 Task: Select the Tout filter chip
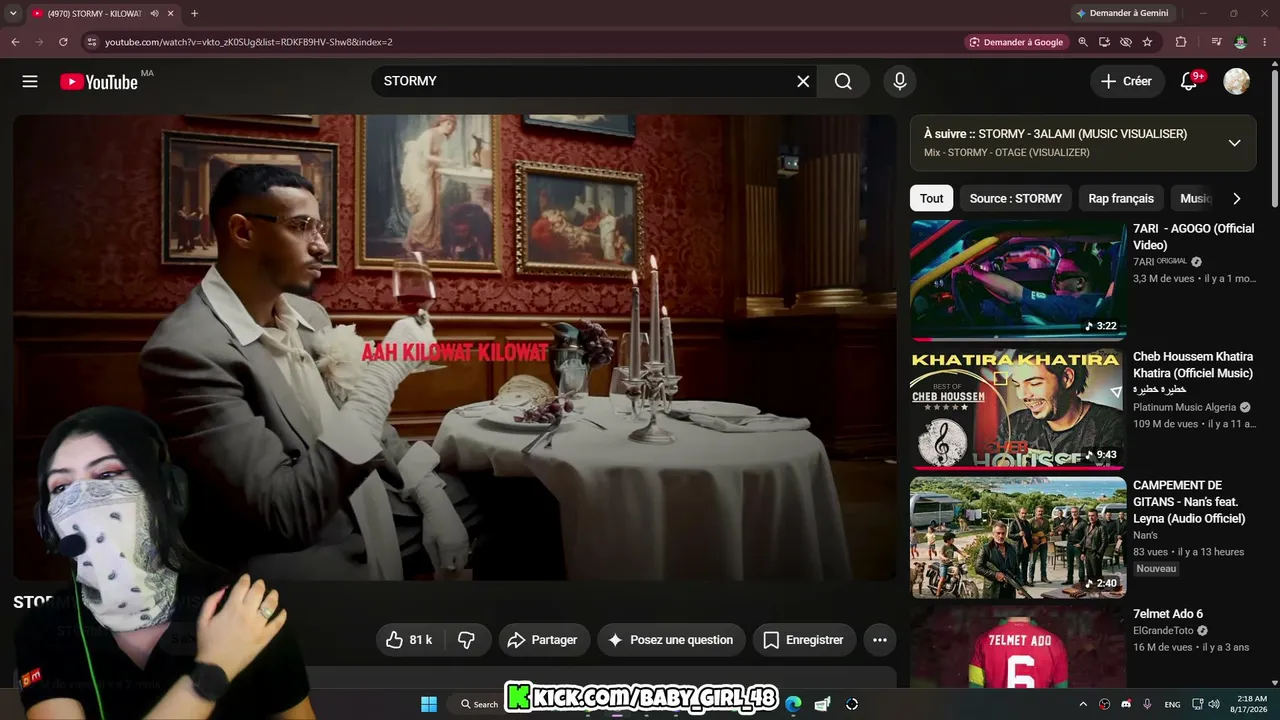click(x=932, y=198)
